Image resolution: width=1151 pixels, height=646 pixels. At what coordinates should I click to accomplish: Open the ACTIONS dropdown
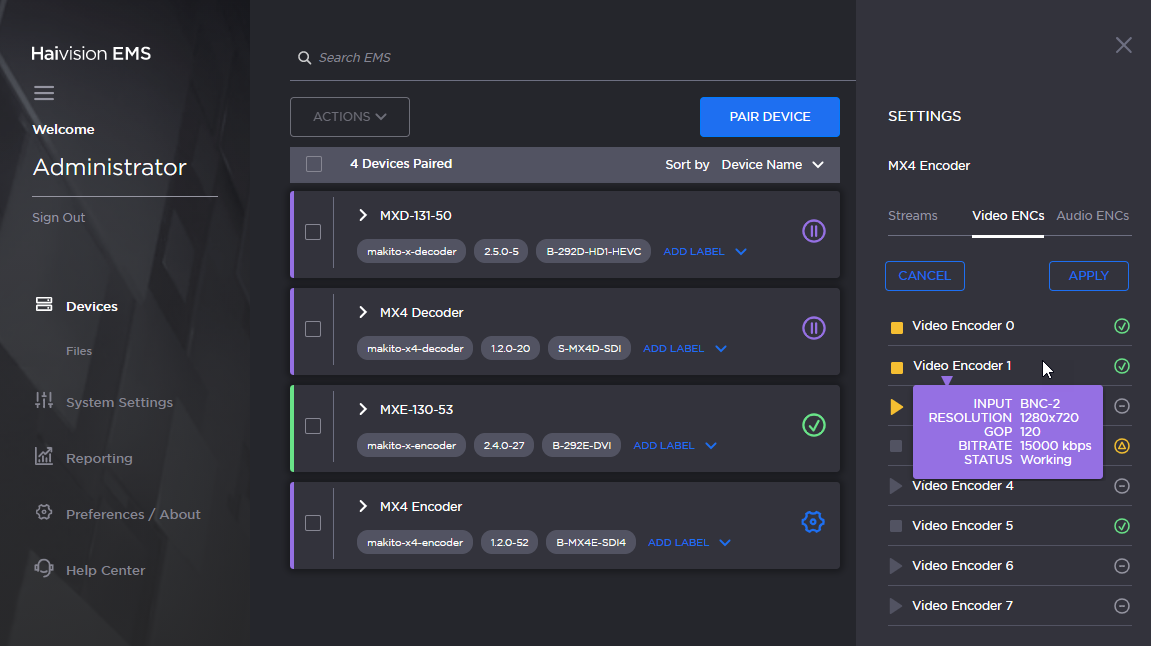349,116
